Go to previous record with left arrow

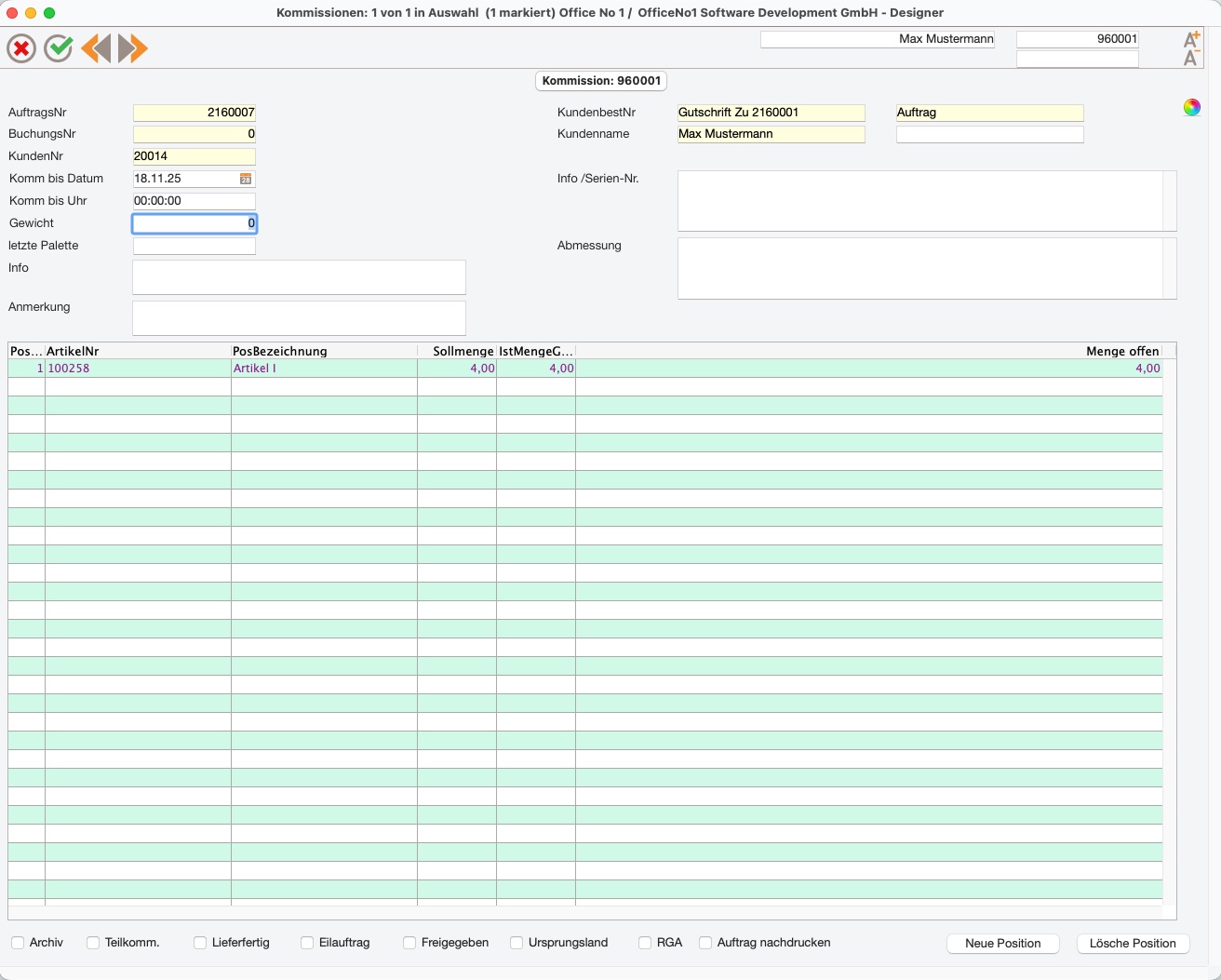(96, 48)
